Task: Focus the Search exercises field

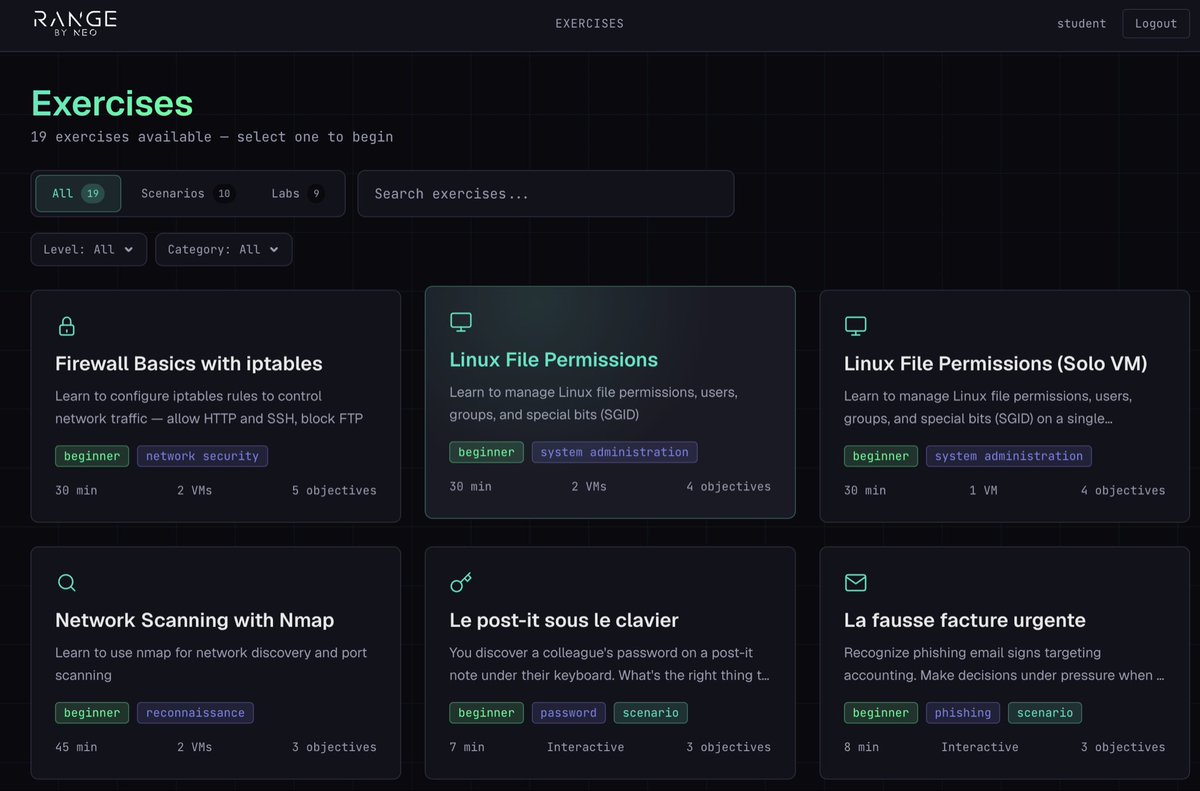Action: point(546,193)
